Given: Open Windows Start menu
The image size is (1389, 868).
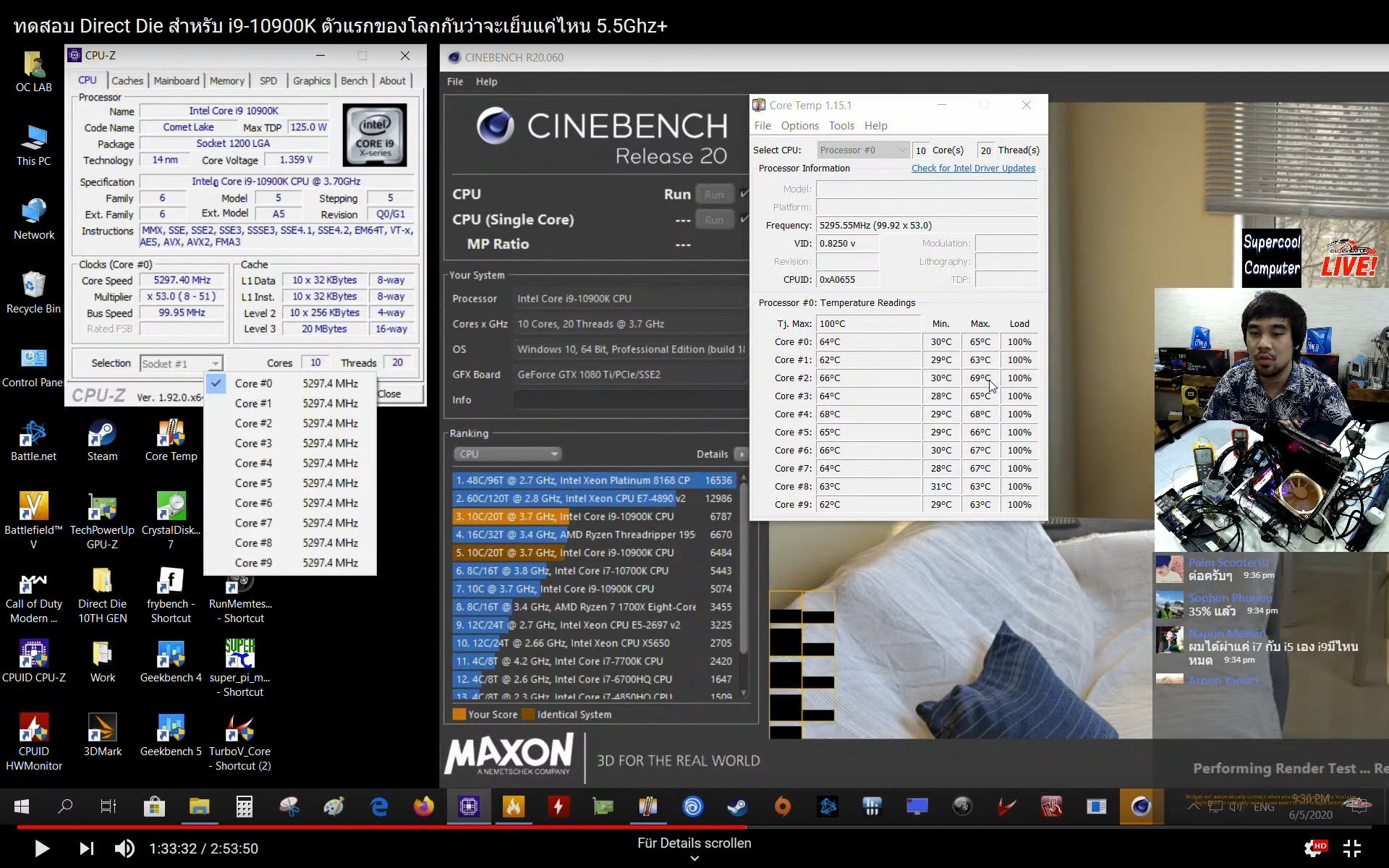Looking at the screenshot, I should point(22,806).
